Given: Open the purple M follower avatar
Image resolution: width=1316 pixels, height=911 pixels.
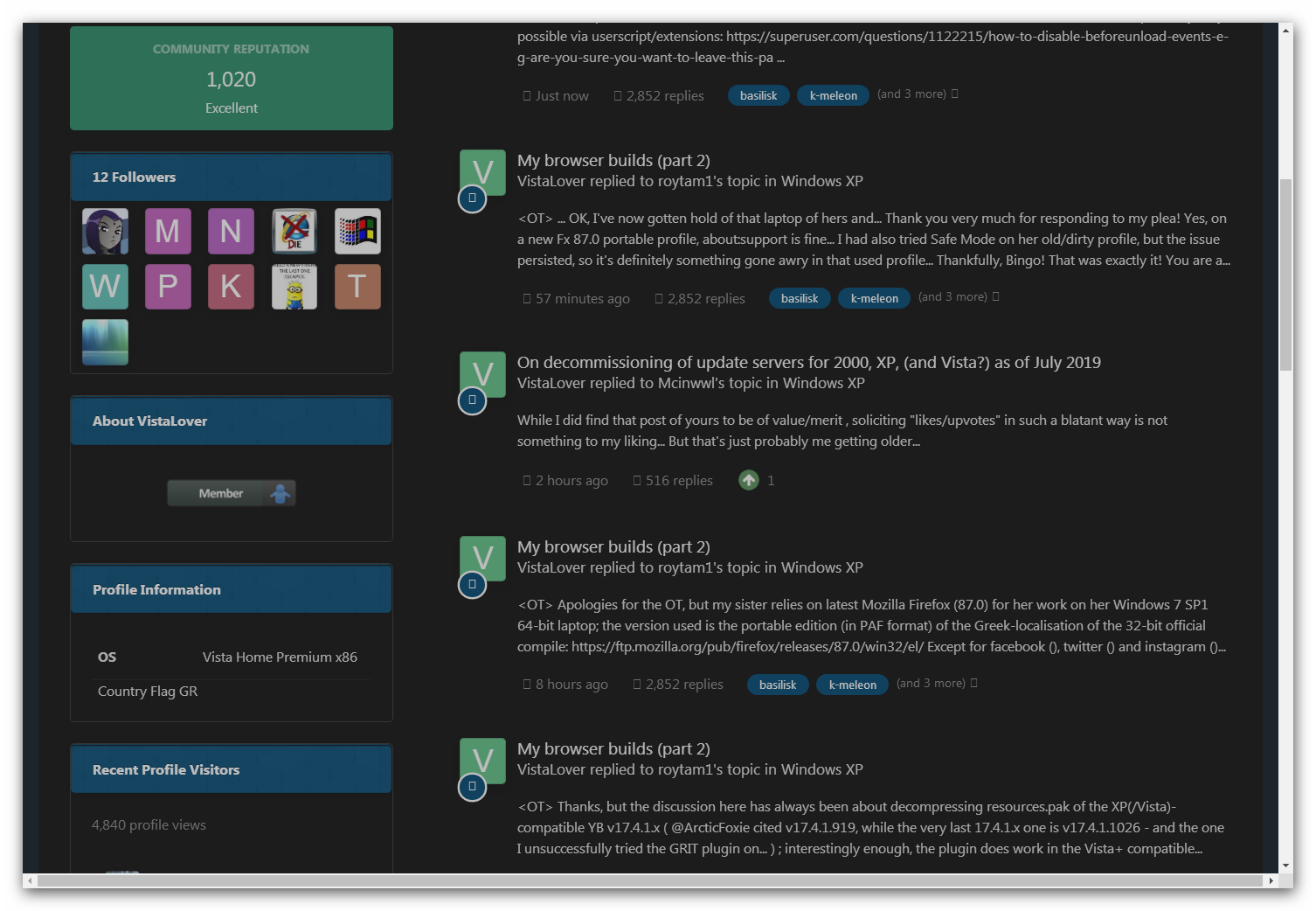Looking at the screenshot, I should point(168,231).
